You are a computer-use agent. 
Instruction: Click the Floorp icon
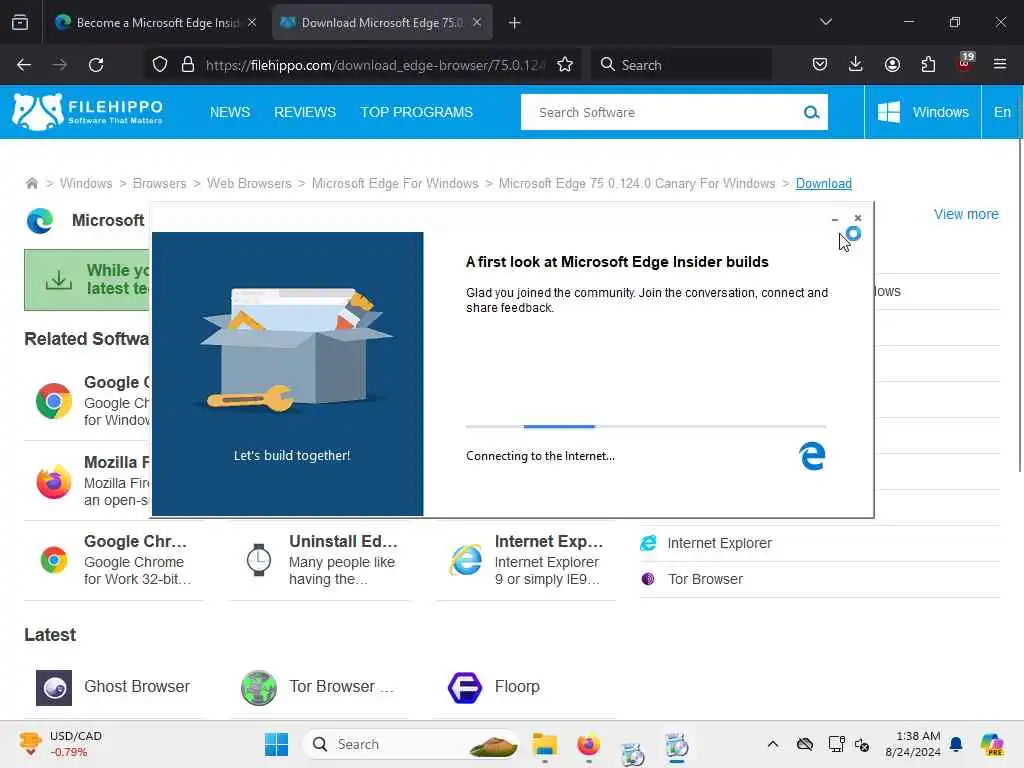click(465, 688)
